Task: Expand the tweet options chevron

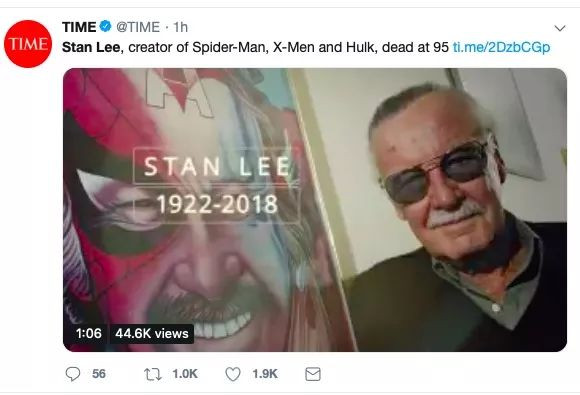Action: pyautogui.click(x=560, y=28)
